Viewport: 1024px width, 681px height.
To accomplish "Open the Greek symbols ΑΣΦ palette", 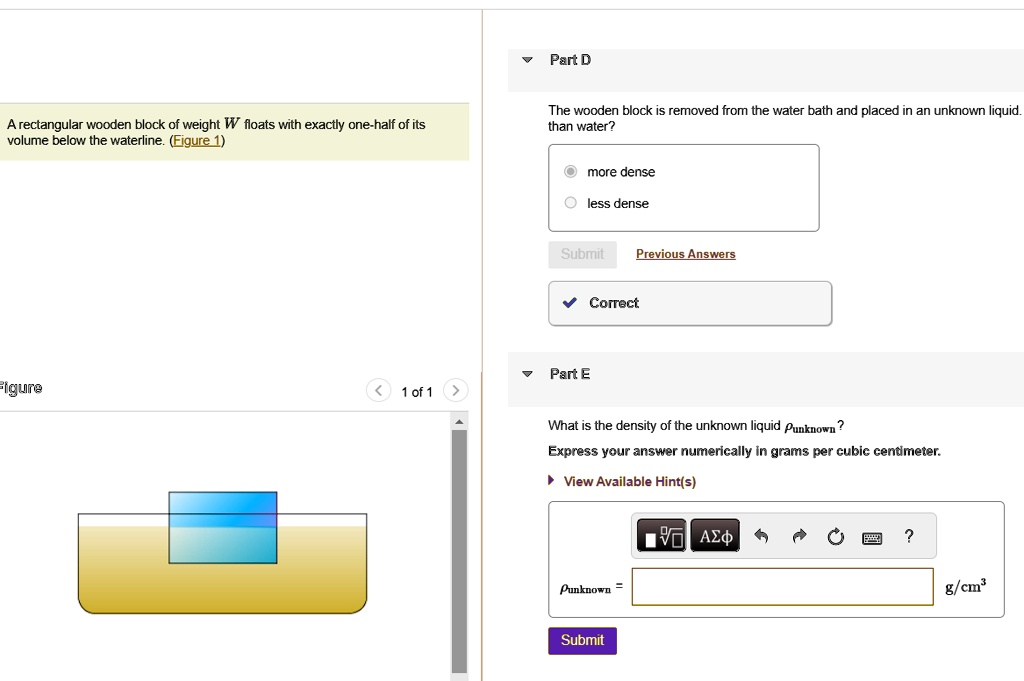I will [x=713, y=535].
